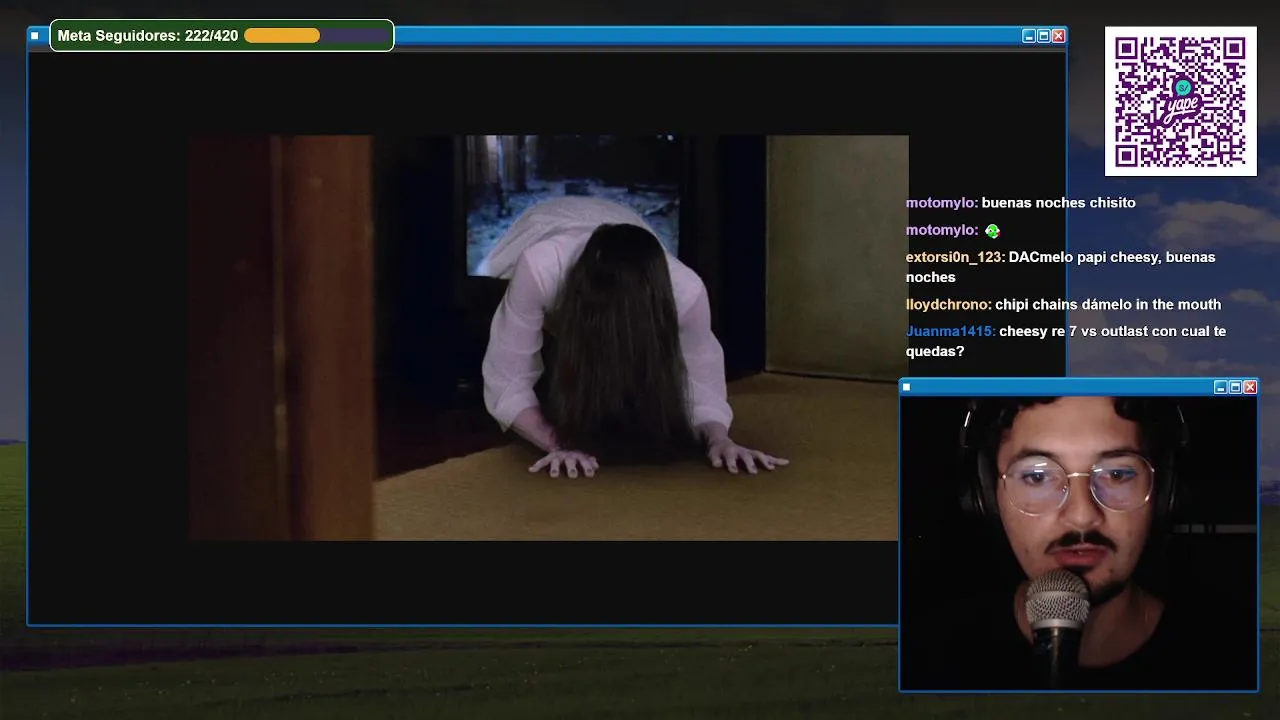Click the main video window's title icon

click(35, 36)
